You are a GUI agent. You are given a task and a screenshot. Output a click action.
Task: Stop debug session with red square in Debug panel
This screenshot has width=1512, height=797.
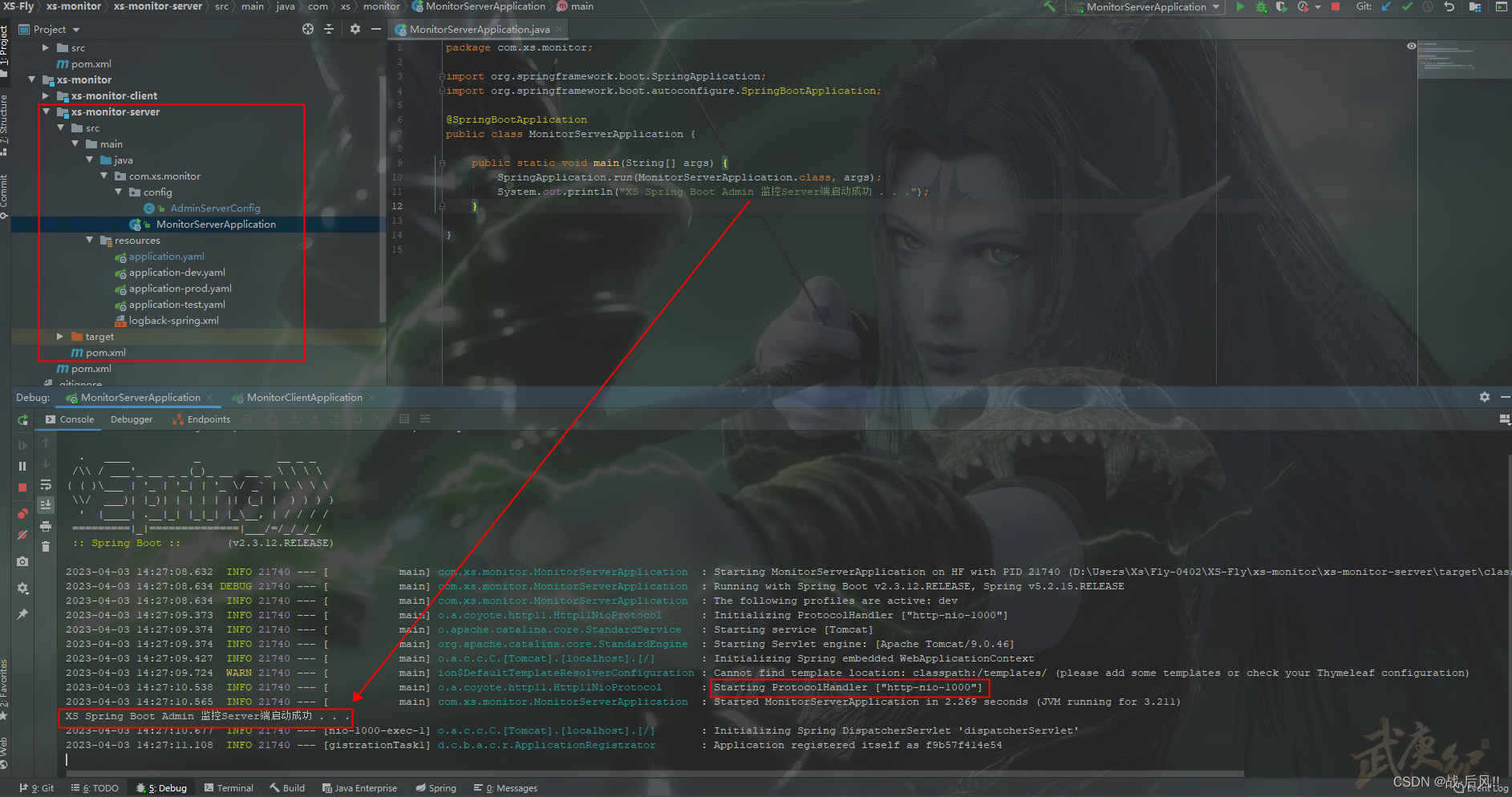[x=22, y=488]
